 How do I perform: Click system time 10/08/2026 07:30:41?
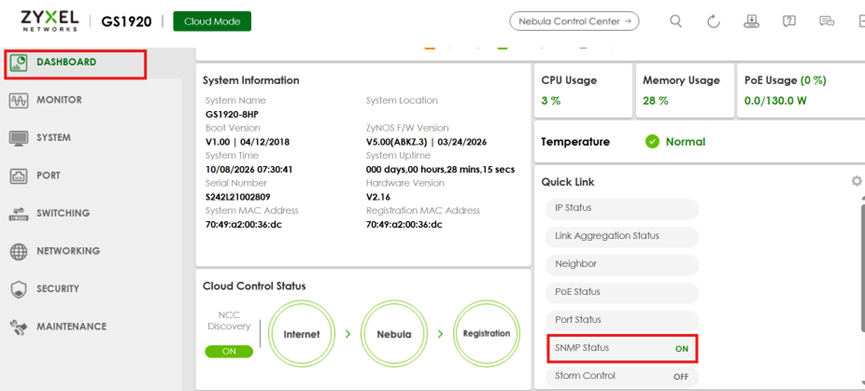pyautogui.click(x=249, y=170)
